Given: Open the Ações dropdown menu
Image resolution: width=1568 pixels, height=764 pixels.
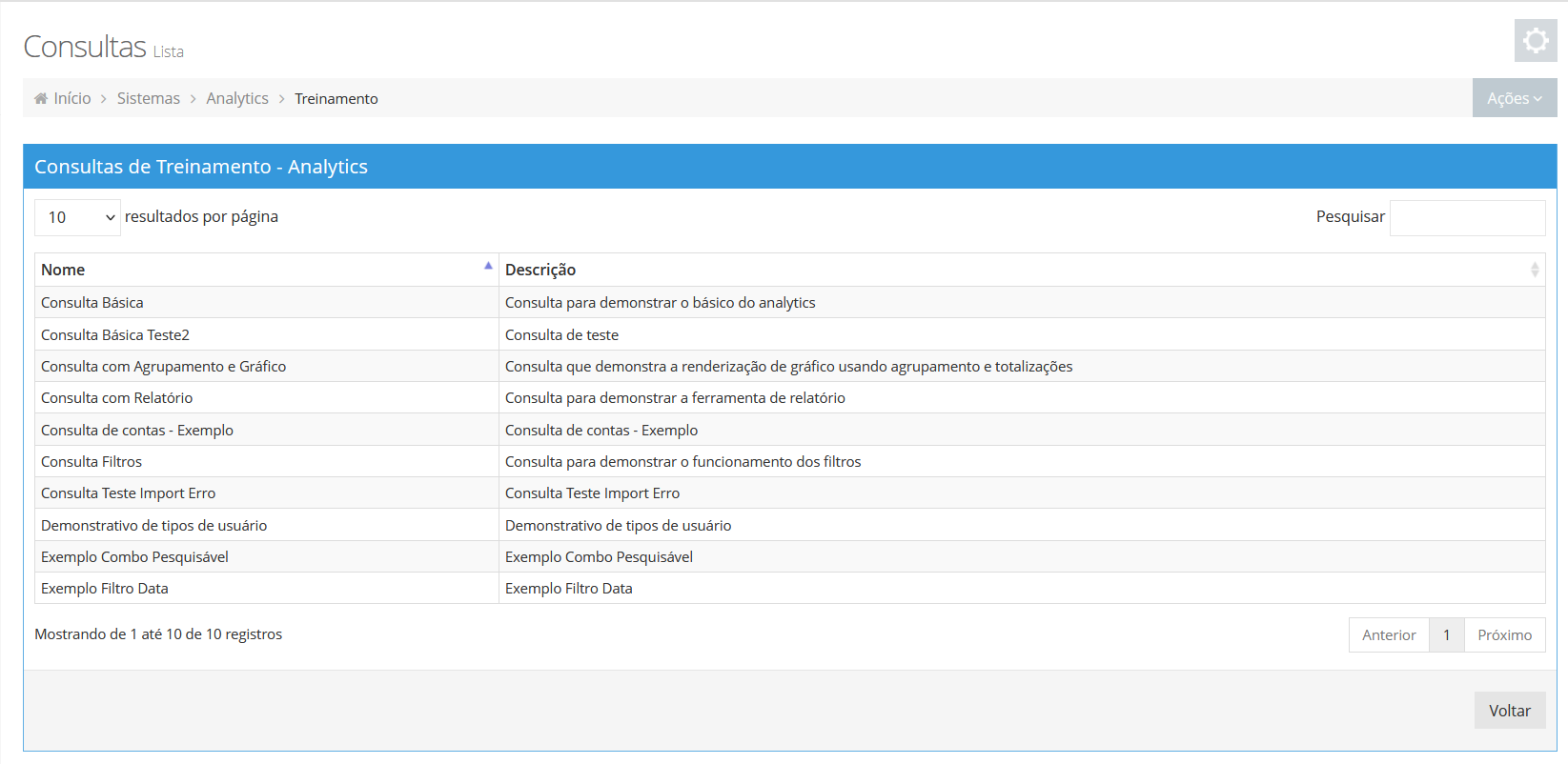Looking at the screenshot, I should coord(1515,98).
